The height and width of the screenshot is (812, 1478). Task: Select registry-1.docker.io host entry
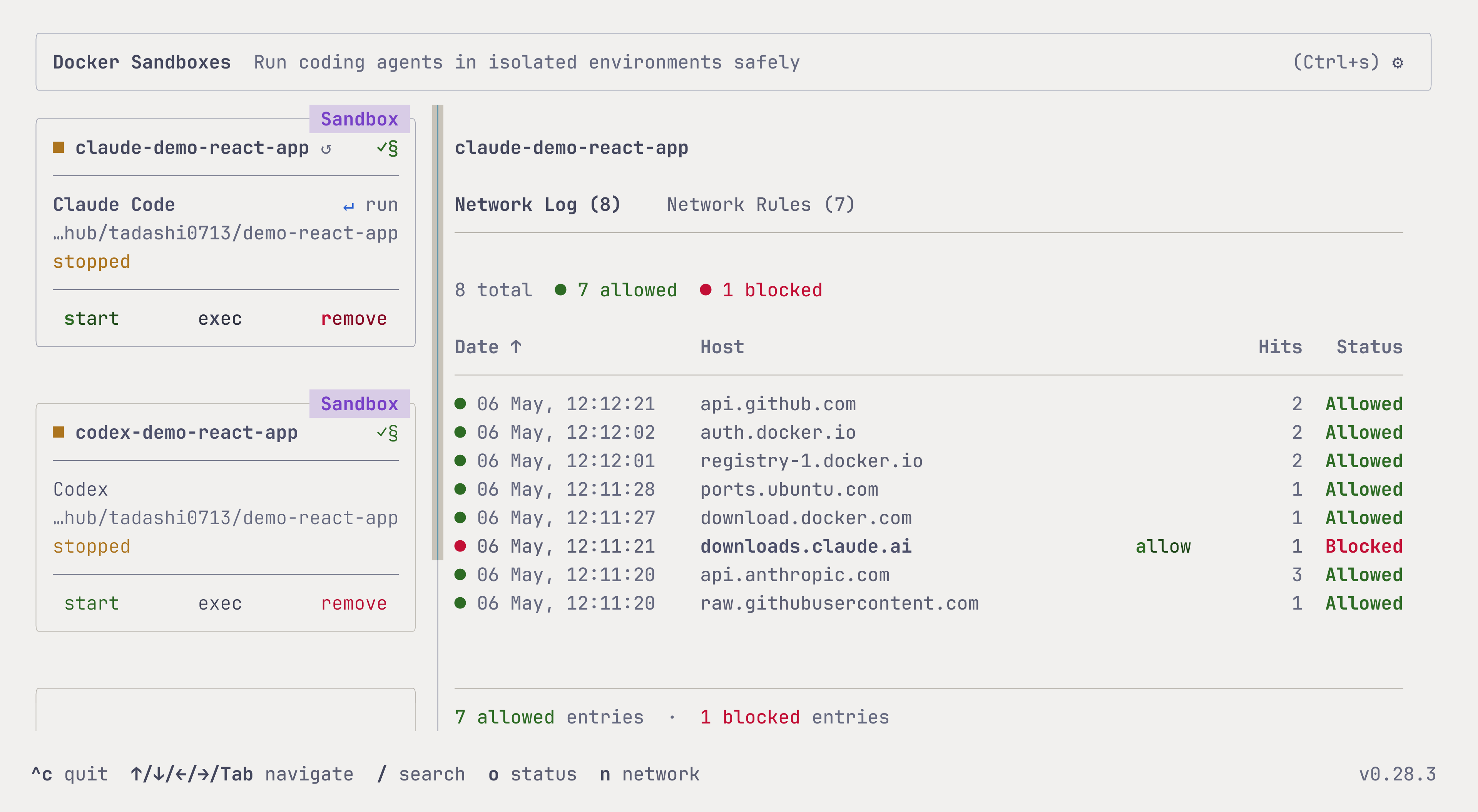point(811,461)
